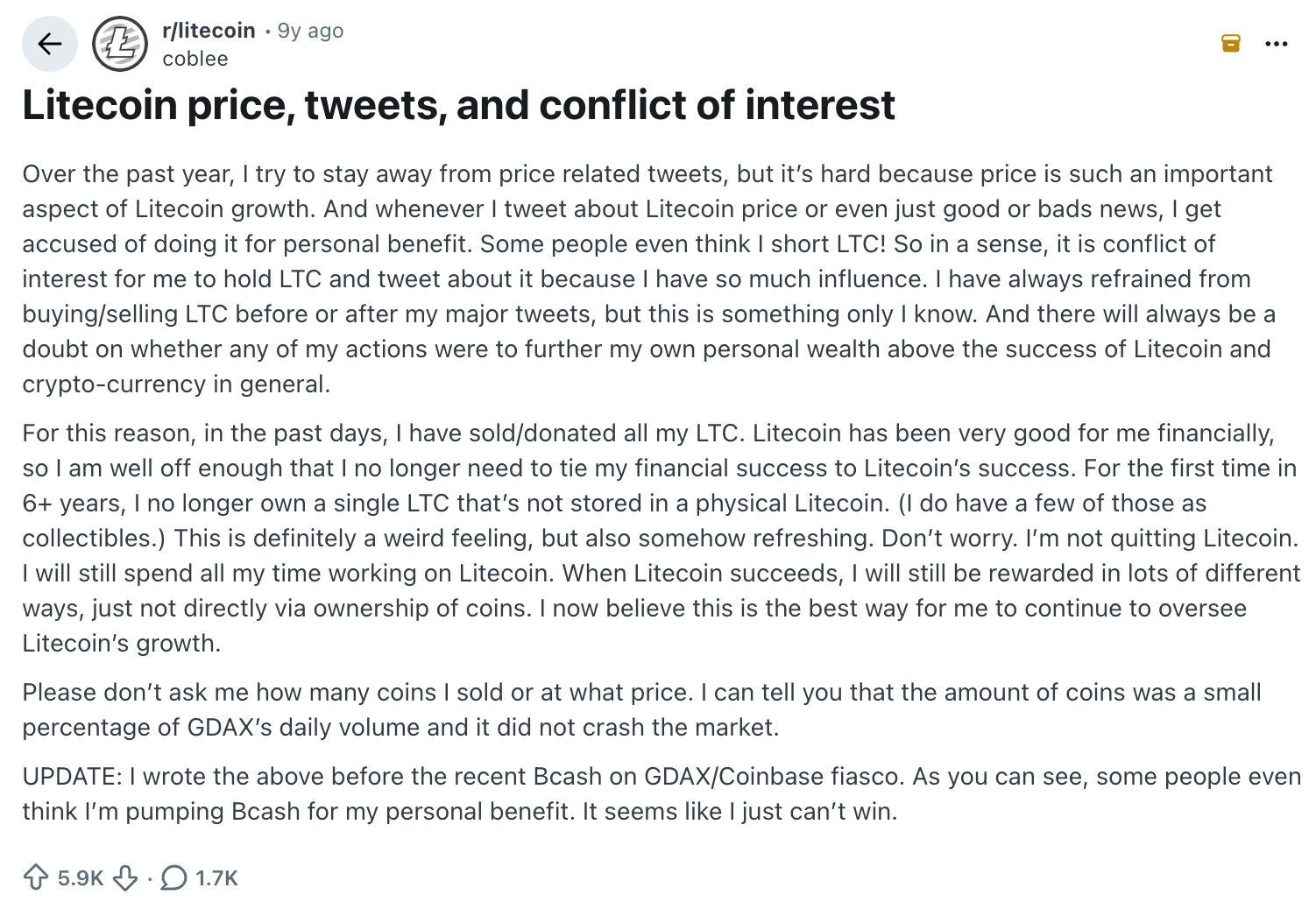Visit the r/litecoin community link
This screenshot has width=1316, height=923.
click(x=209, y=31)
